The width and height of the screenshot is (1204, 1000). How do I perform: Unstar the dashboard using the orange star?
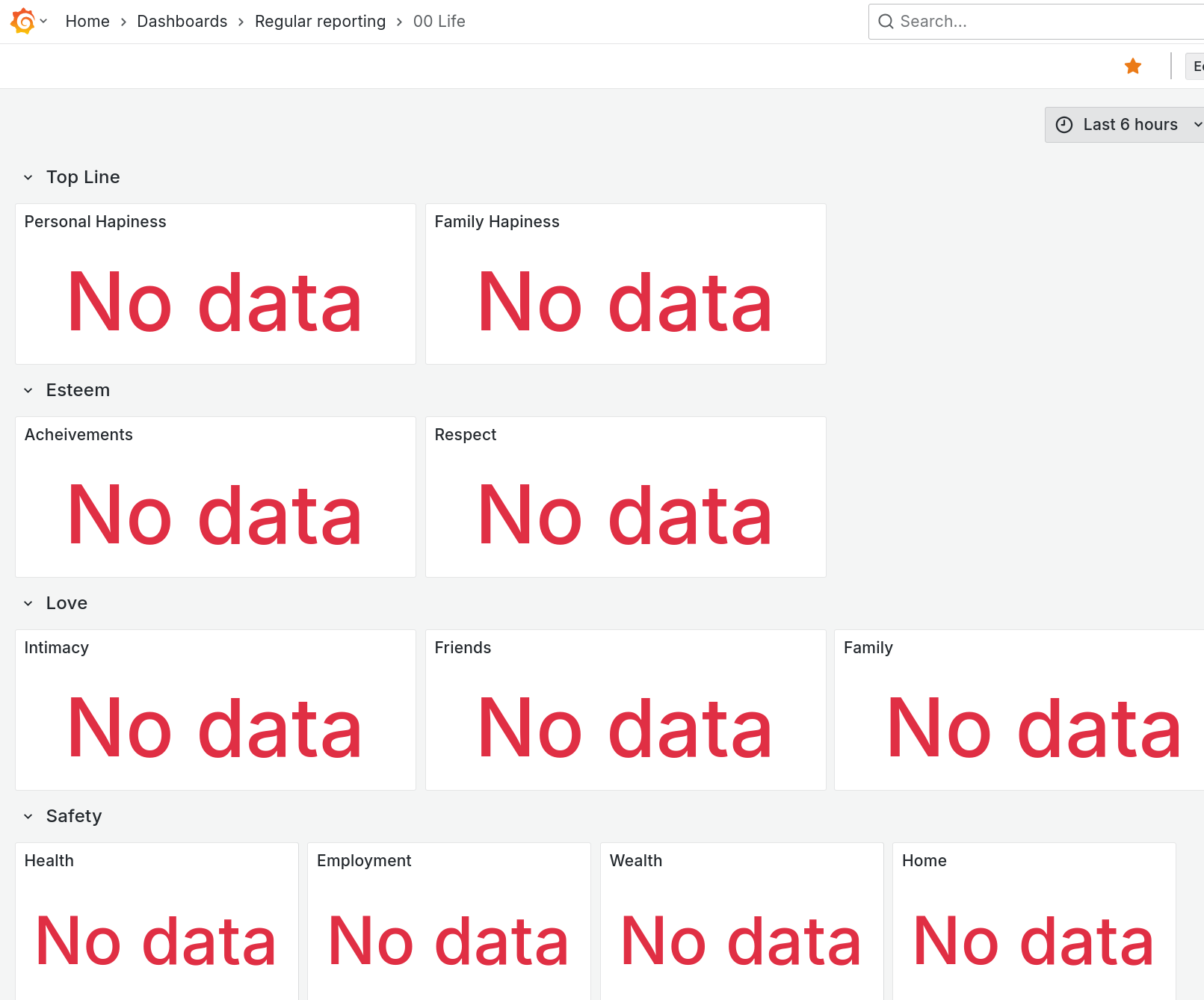pyautogui.click(x=1132, y=67)
